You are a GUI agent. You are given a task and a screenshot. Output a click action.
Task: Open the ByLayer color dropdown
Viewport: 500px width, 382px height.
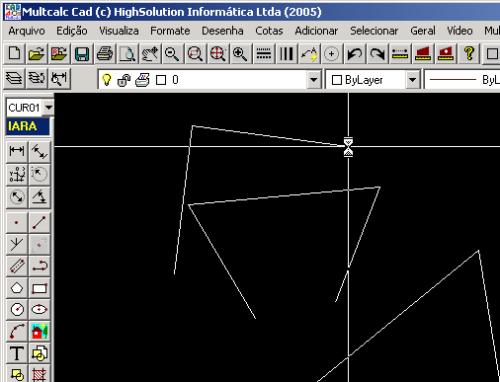(x=412, y=80)
